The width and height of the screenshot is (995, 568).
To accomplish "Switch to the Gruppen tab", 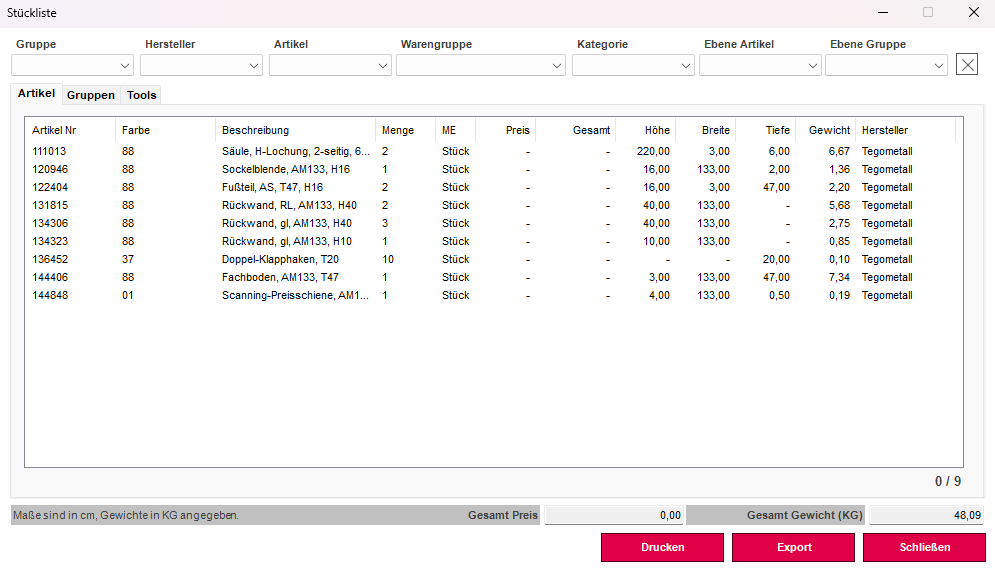I will coord(91,95).
